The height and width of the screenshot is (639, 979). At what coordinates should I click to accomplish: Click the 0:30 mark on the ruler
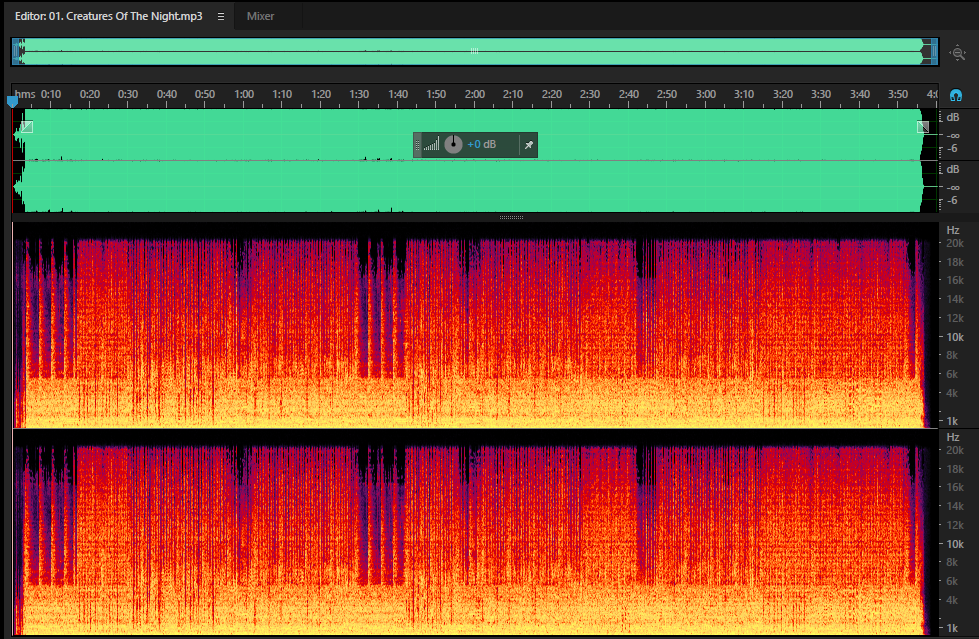pyautogui.click(x=128, y=94)
